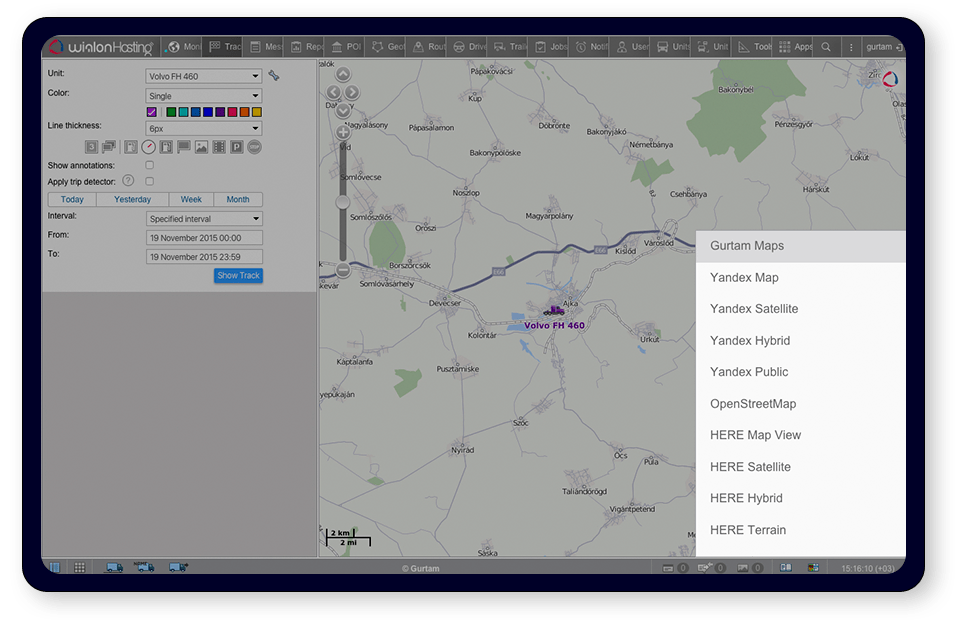Pan the map up with arrow button
Viewport: 967px width, 625px height.
coord(343,75)
